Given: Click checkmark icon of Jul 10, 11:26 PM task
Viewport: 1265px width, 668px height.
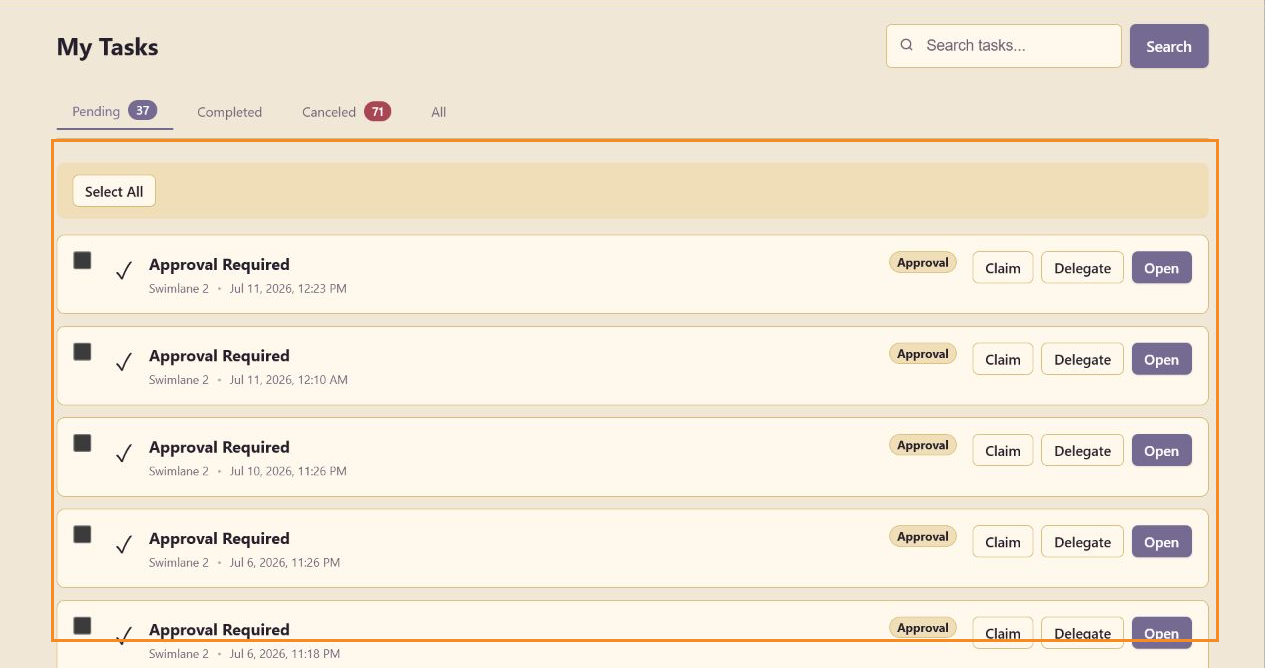Looking at the screenshot, I should [x=124, y=454].
